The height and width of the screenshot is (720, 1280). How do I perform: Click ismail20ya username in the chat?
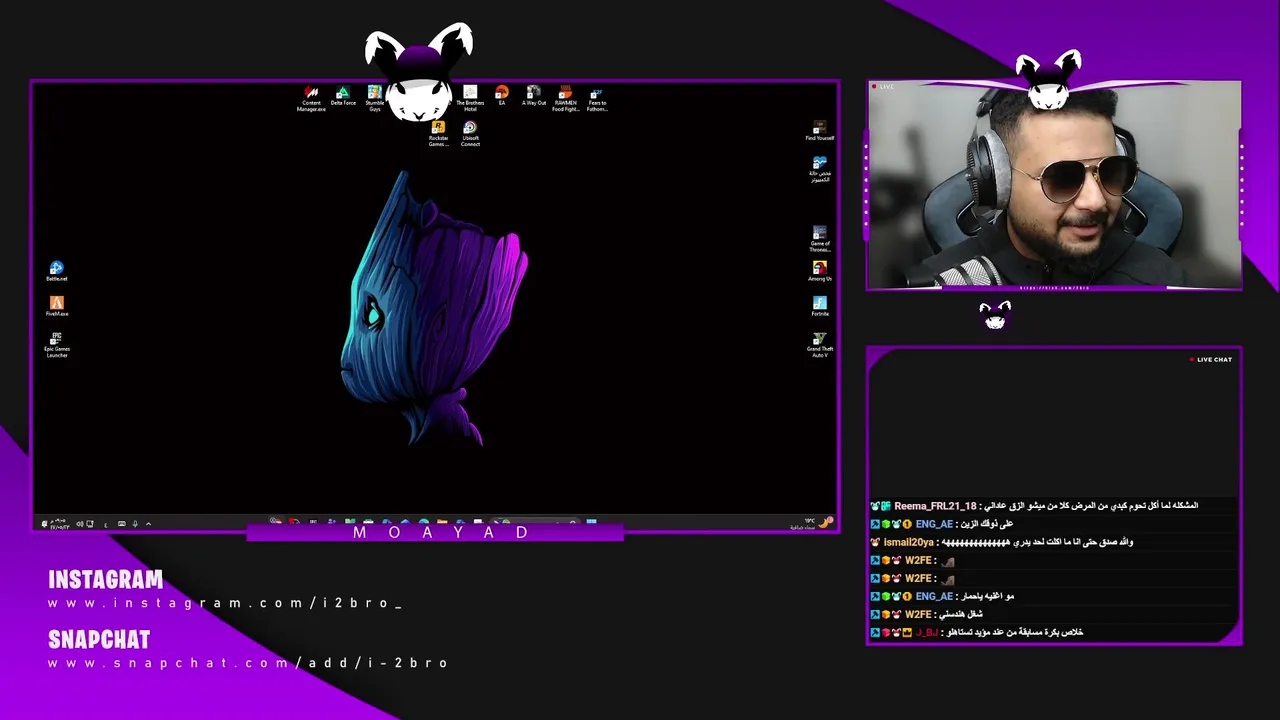[x=908, y=542]
